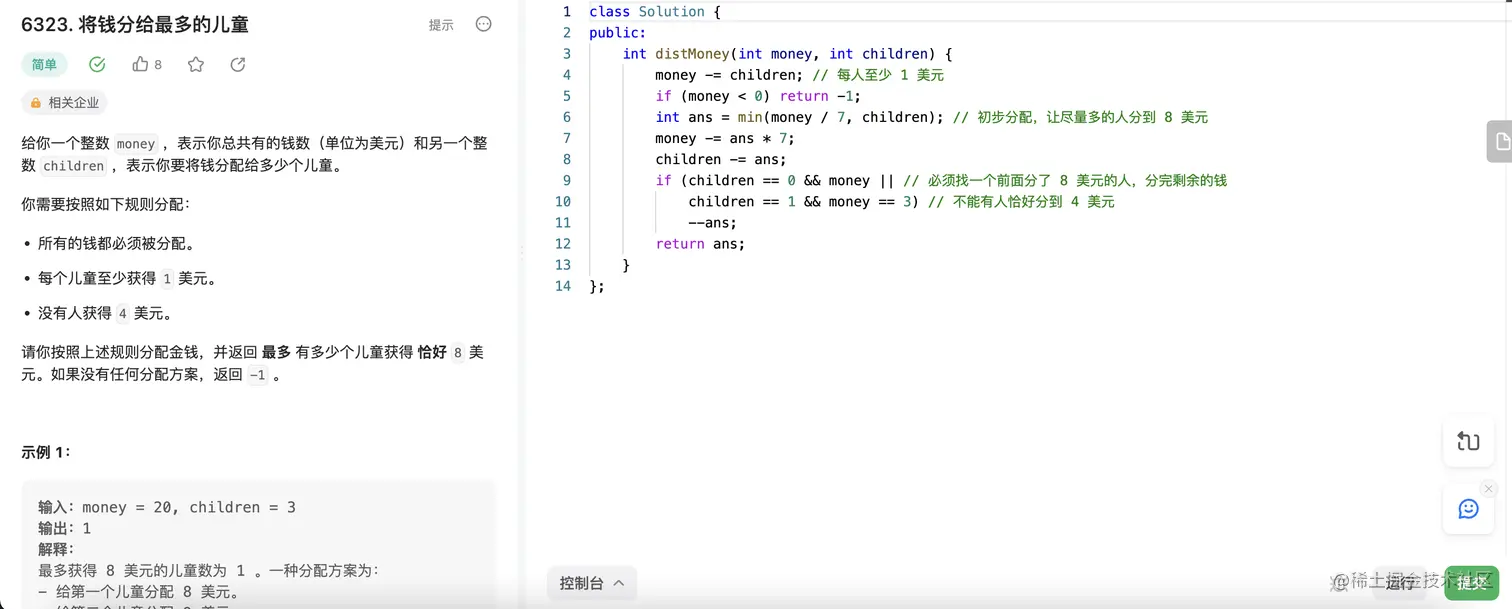Click the '--ans;' code line

(713, 223)
